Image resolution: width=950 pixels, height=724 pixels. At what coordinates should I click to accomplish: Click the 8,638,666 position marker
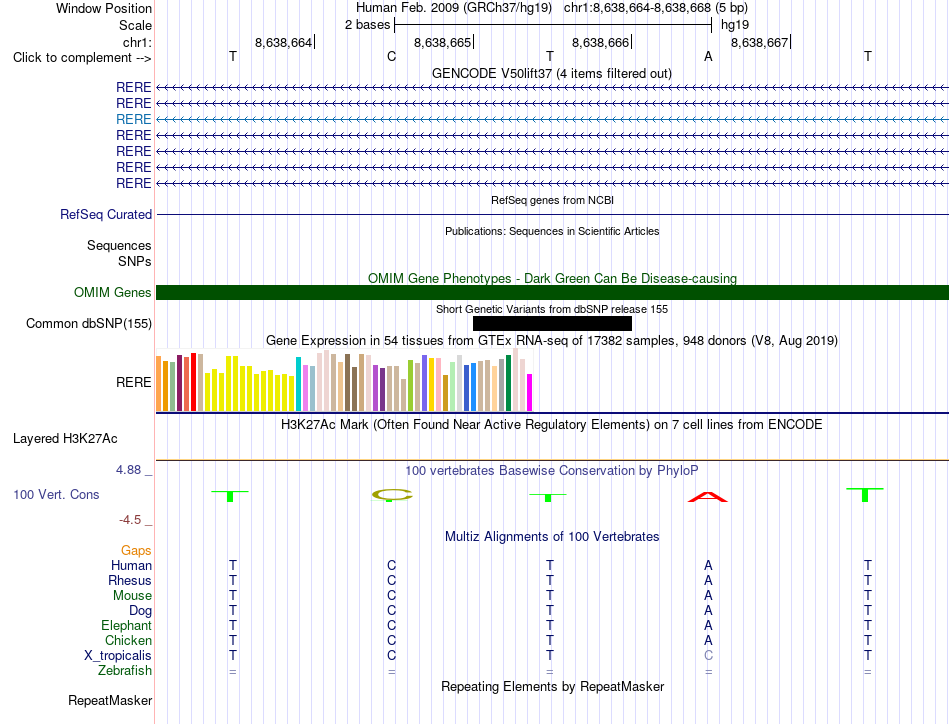click(x=600, y=42)
